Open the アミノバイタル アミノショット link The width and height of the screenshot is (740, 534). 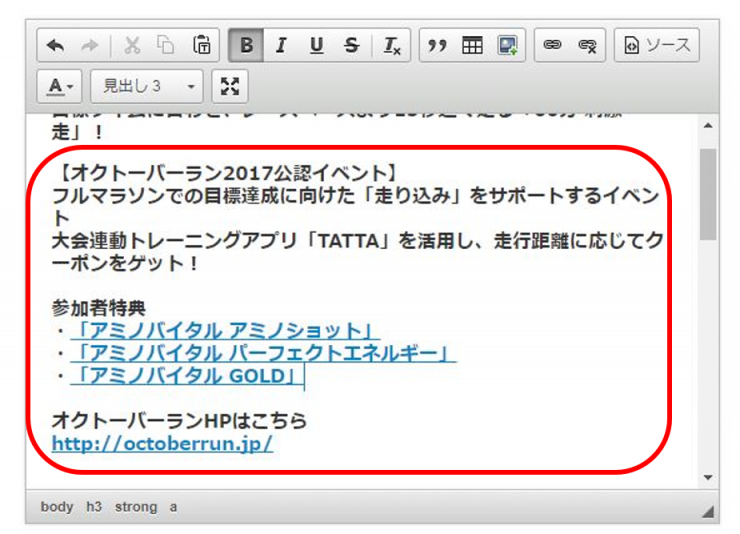point(225,331)
